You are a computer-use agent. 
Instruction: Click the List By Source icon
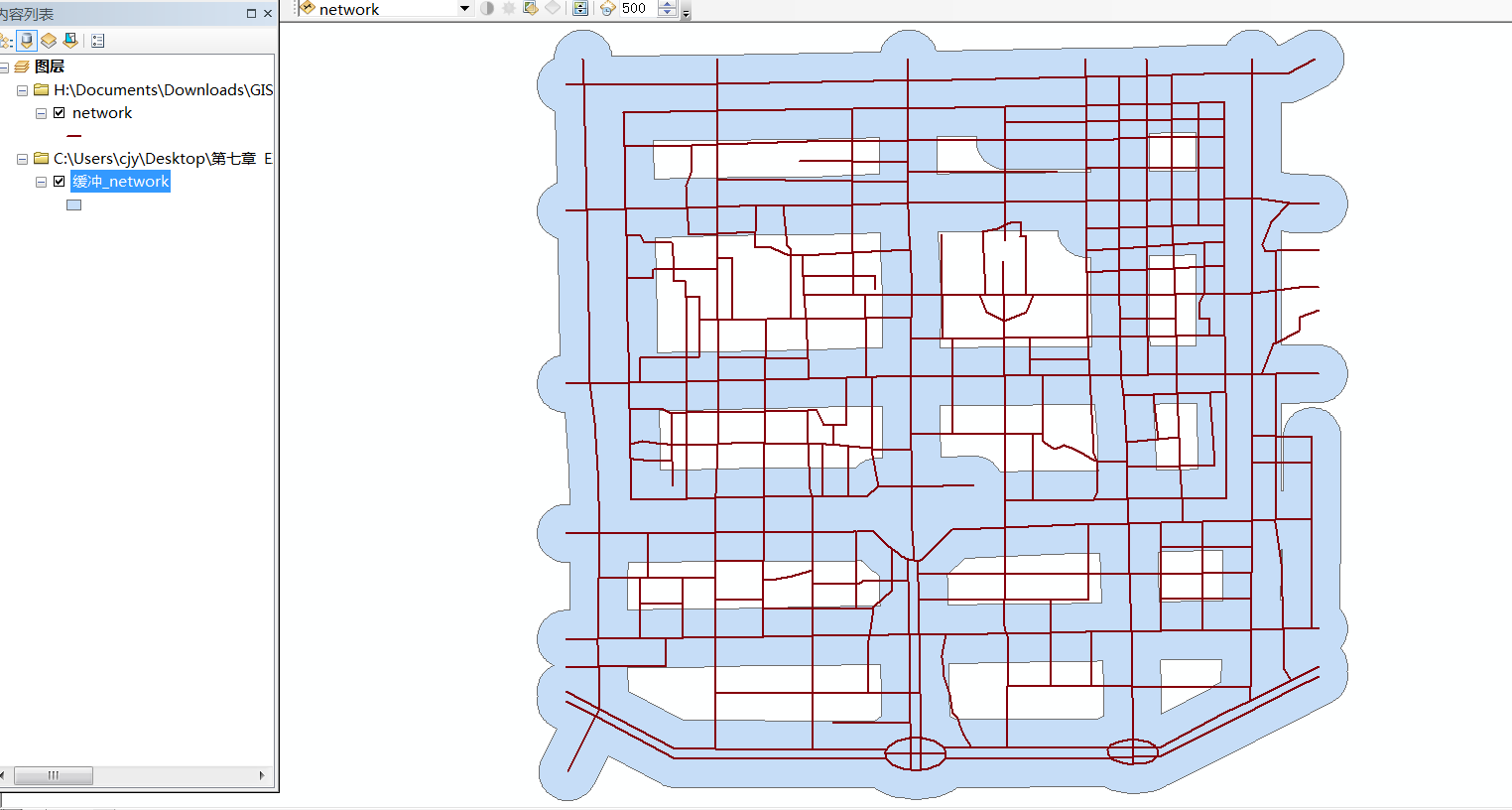point(27,41)
